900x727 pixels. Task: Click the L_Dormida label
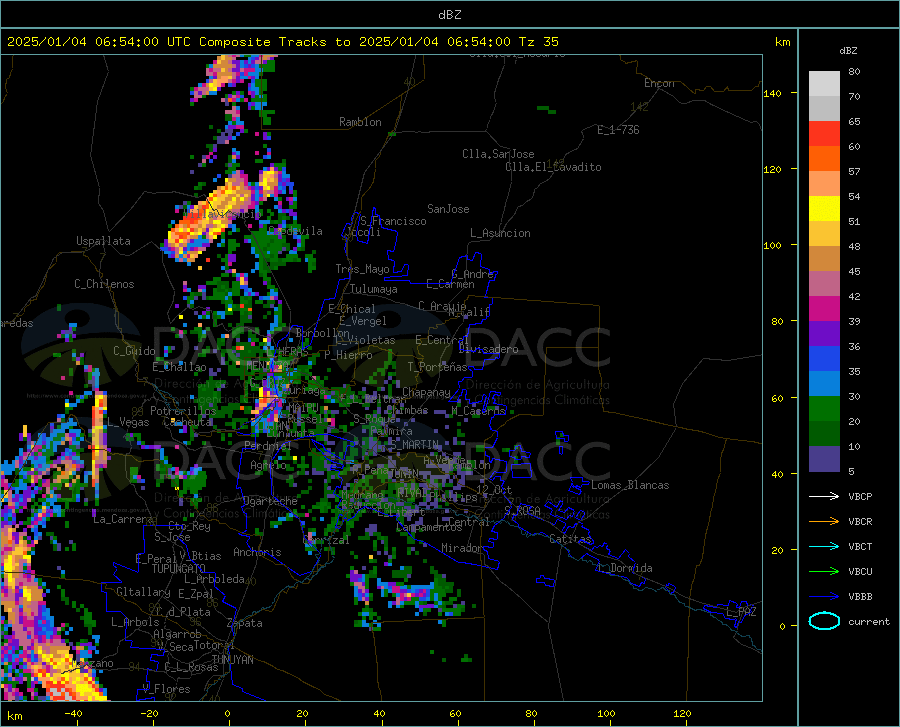pos(624,568)
